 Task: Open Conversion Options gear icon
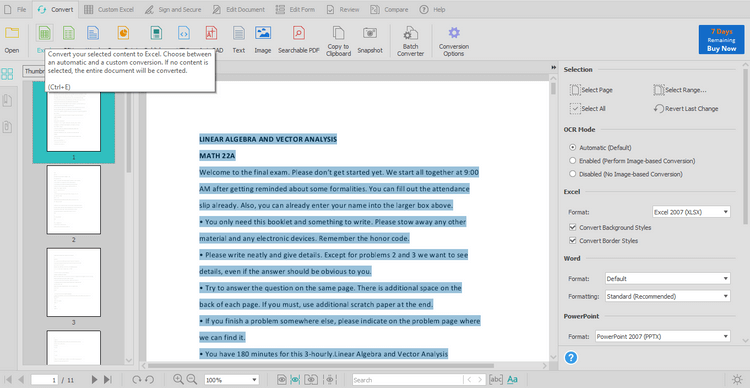(x=453, y=33)
